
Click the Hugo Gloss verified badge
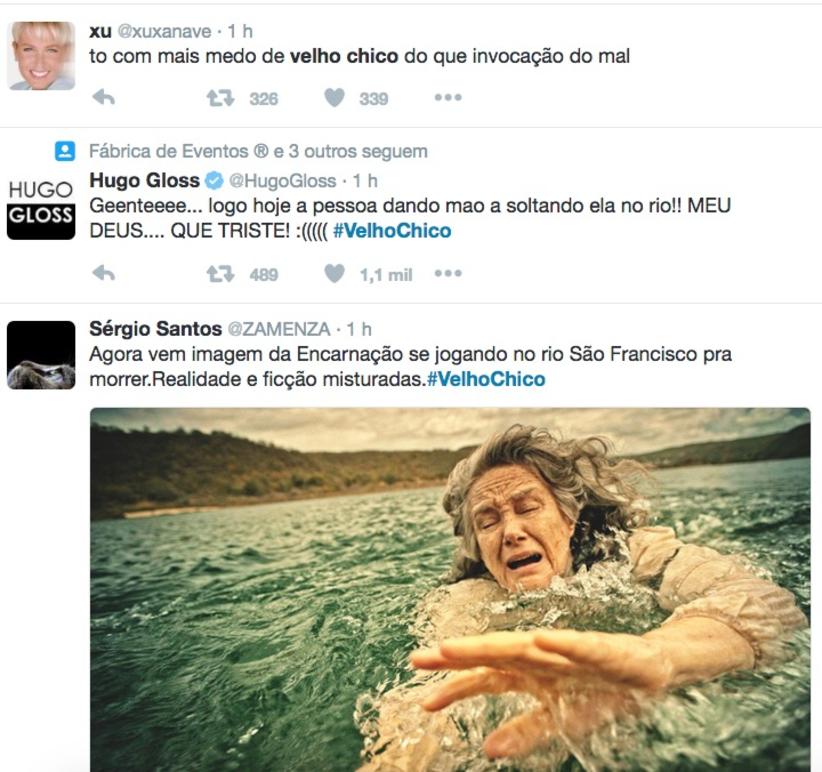[x=214, y=181]
